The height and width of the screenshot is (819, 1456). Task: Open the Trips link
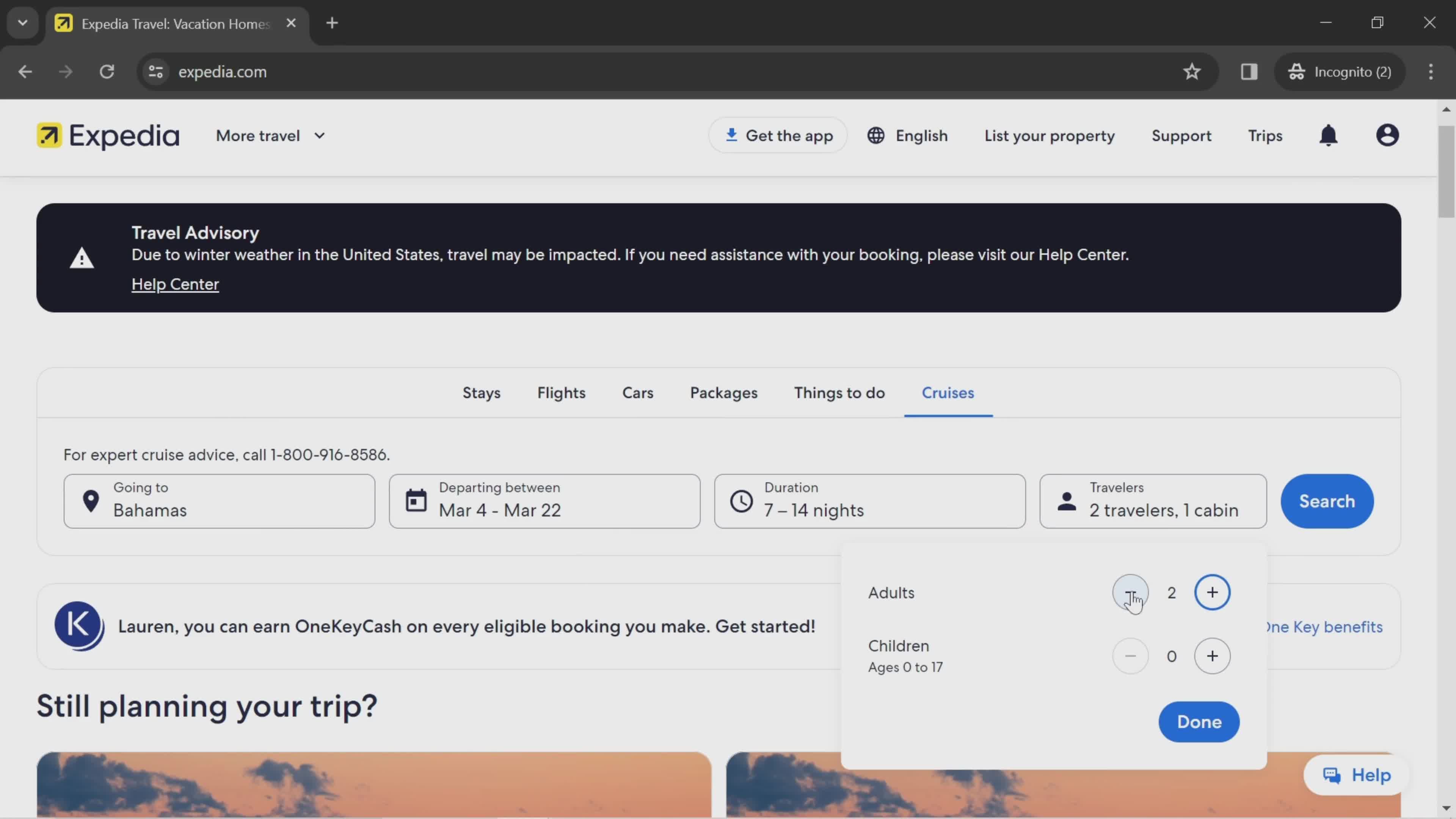point(1265,136)
